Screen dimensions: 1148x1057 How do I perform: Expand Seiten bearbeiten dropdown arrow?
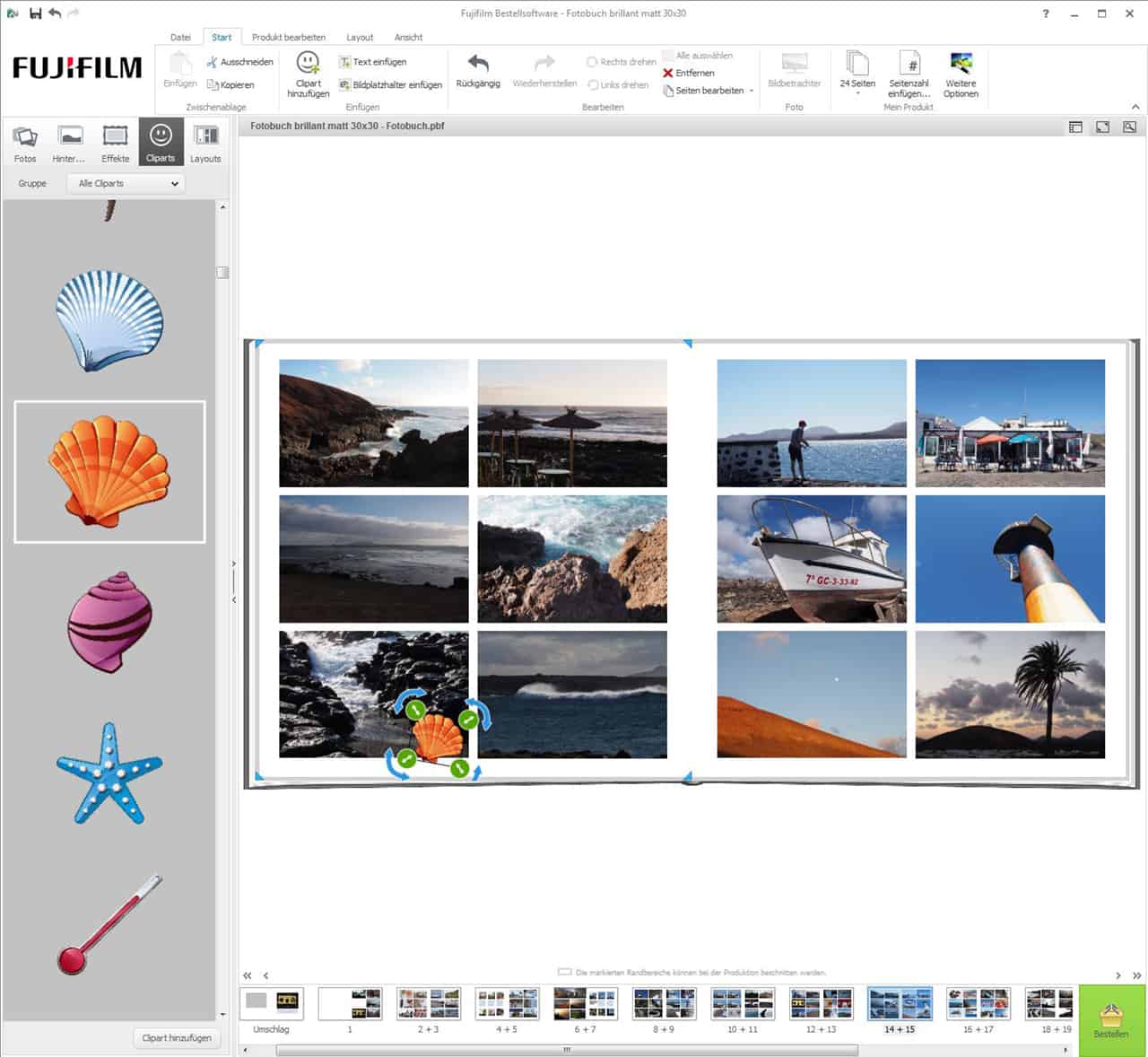(752, 91)
